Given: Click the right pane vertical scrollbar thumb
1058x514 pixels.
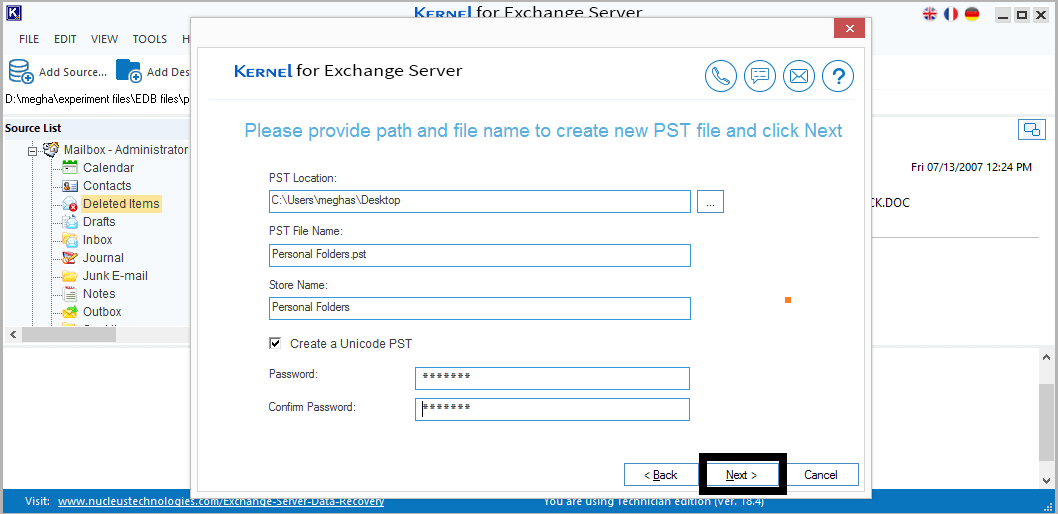Looking at the screenshot, I should 1049,424.
